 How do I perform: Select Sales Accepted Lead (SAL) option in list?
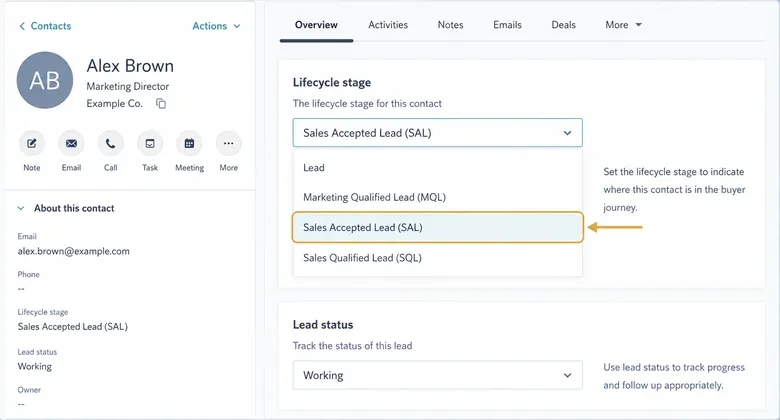click(x=437, y=227)
